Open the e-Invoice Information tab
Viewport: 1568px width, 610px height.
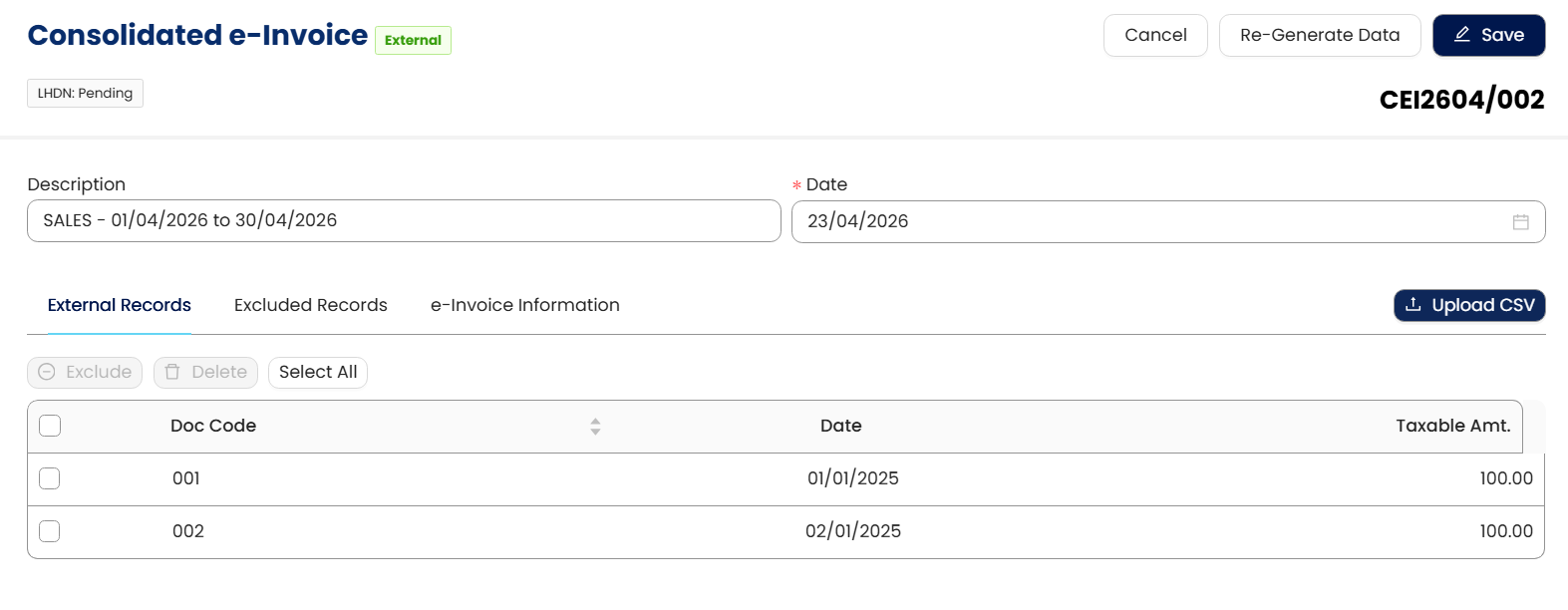pyautogui.click(x=524, y=306)
